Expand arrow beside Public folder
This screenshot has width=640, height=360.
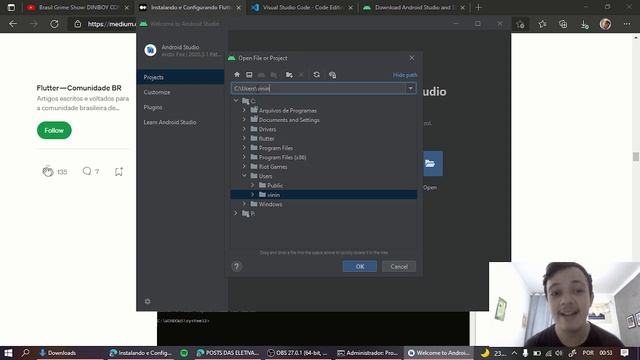pos(253,185)
